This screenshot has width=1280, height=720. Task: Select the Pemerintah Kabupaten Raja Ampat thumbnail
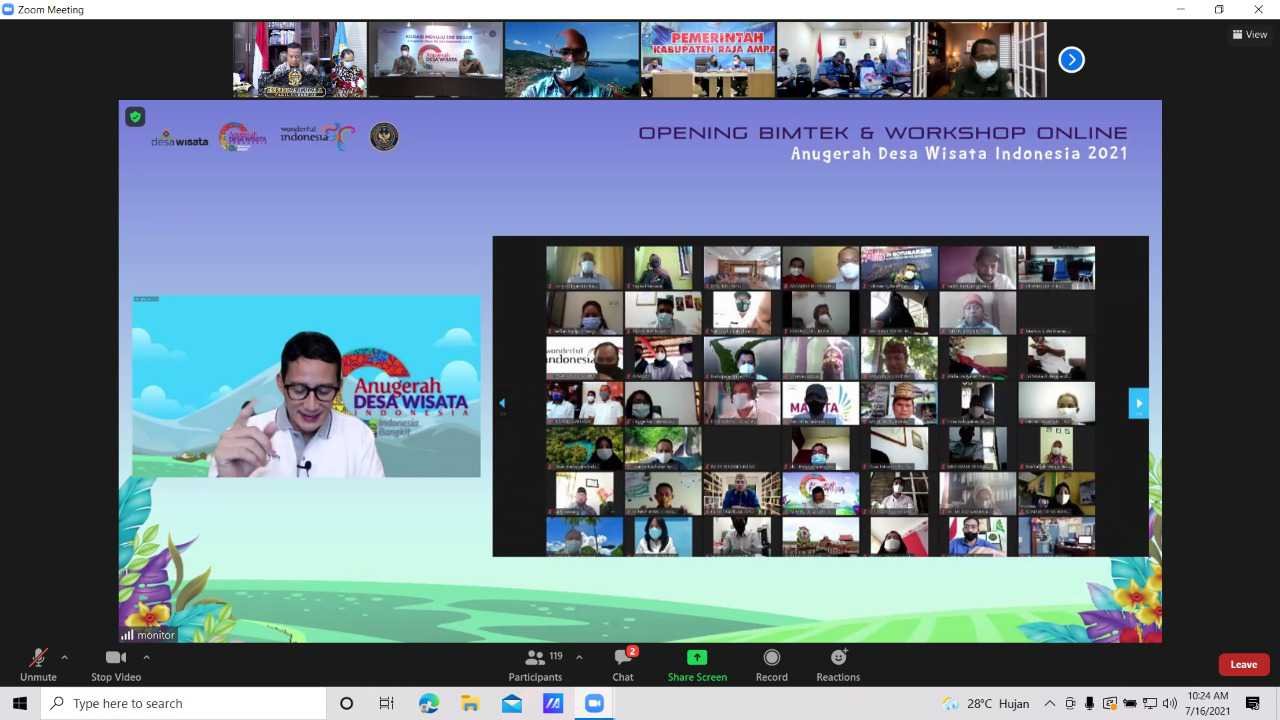coord(708,60)
